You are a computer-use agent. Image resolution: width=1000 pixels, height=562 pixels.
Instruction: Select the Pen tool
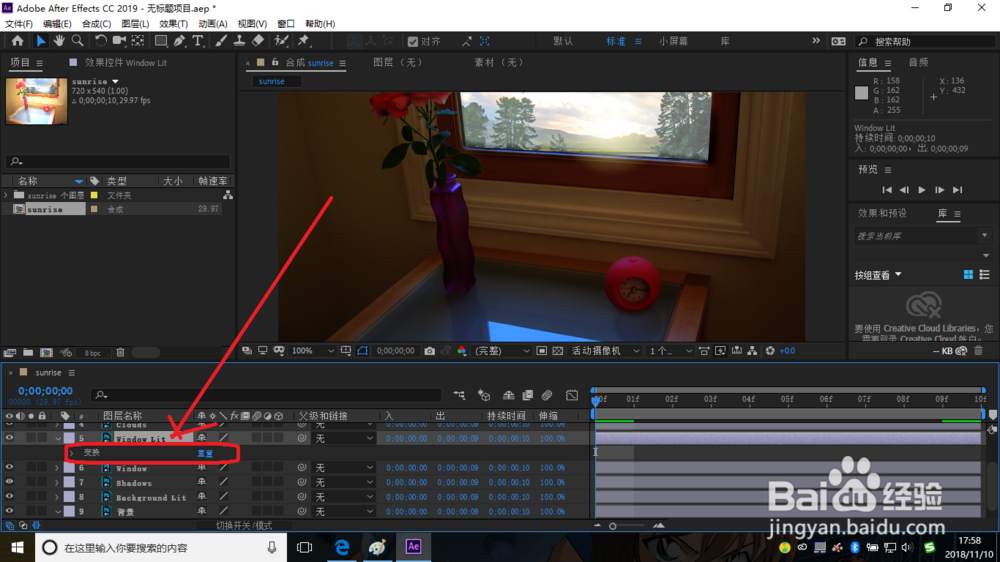tap(179, 41)
